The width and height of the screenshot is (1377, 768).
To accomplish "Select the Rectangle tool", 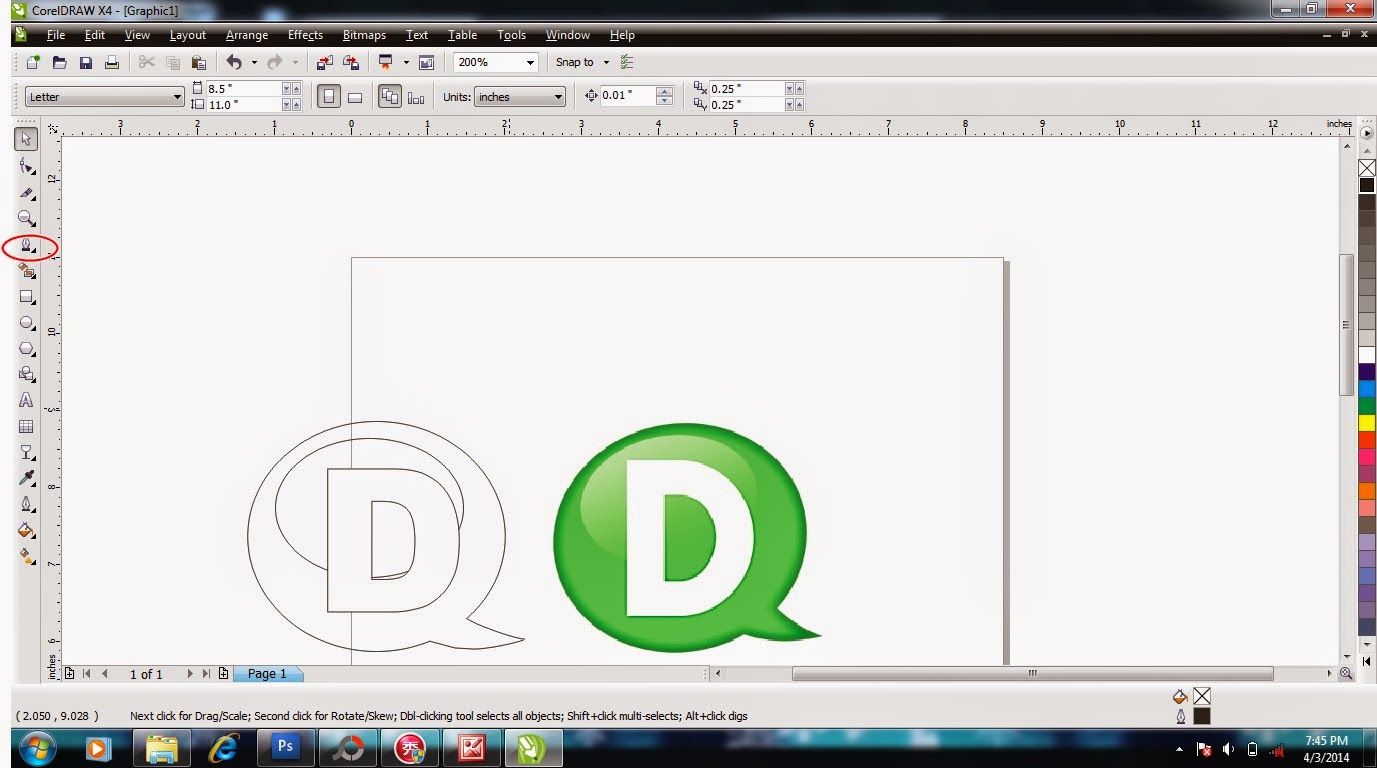I will pyautogui.click(x=27, y=297).
